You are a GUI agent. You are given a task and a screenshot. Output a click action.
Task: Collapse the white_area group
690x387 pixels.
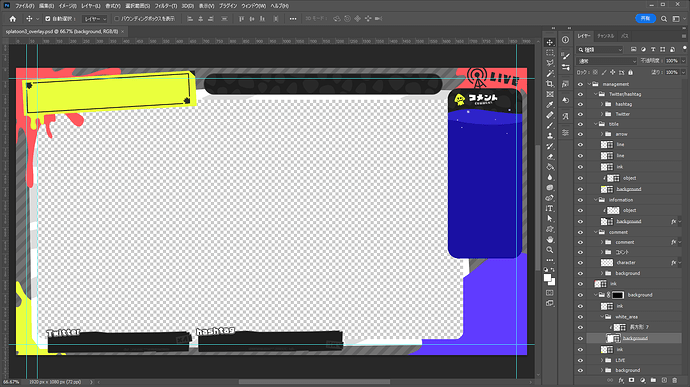602,317
